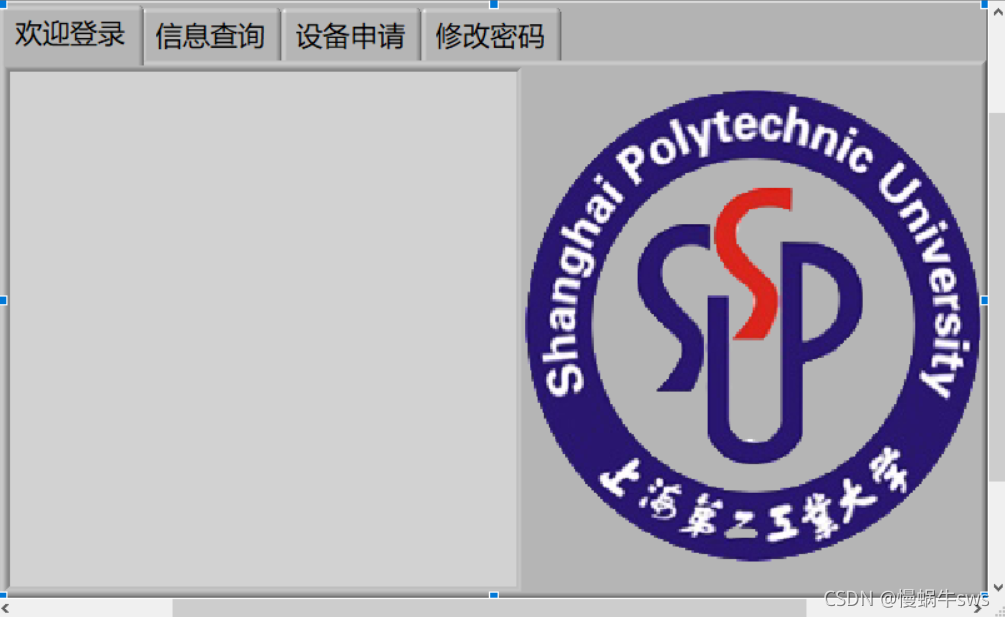This screenshot has width=1005, height=617.
Task: Go to the 修改密码 tab
Action: (x=490, y=36)
